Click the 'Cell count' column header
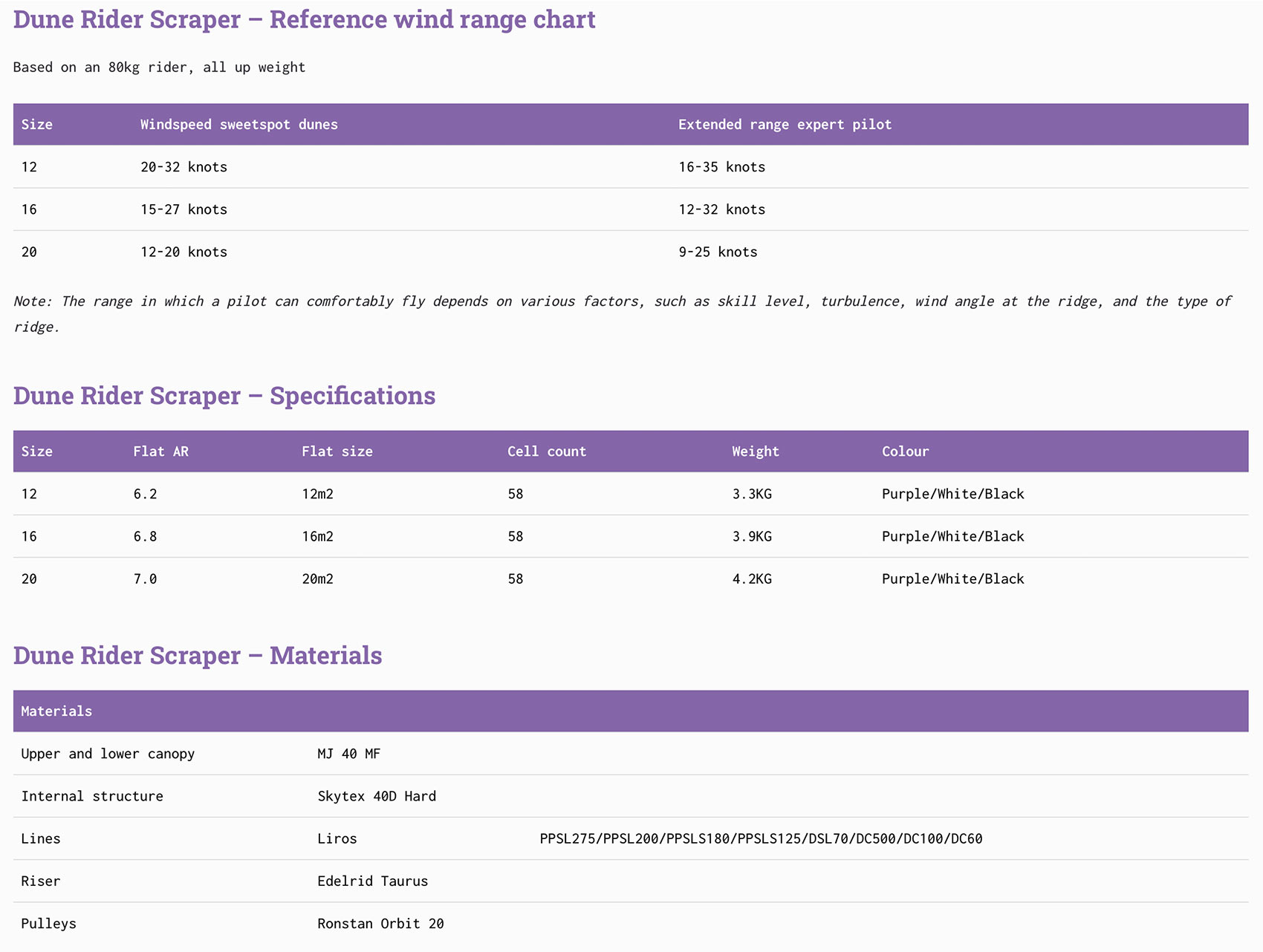This screenshot has width=1263, height=952. click(x=546, y=451)
